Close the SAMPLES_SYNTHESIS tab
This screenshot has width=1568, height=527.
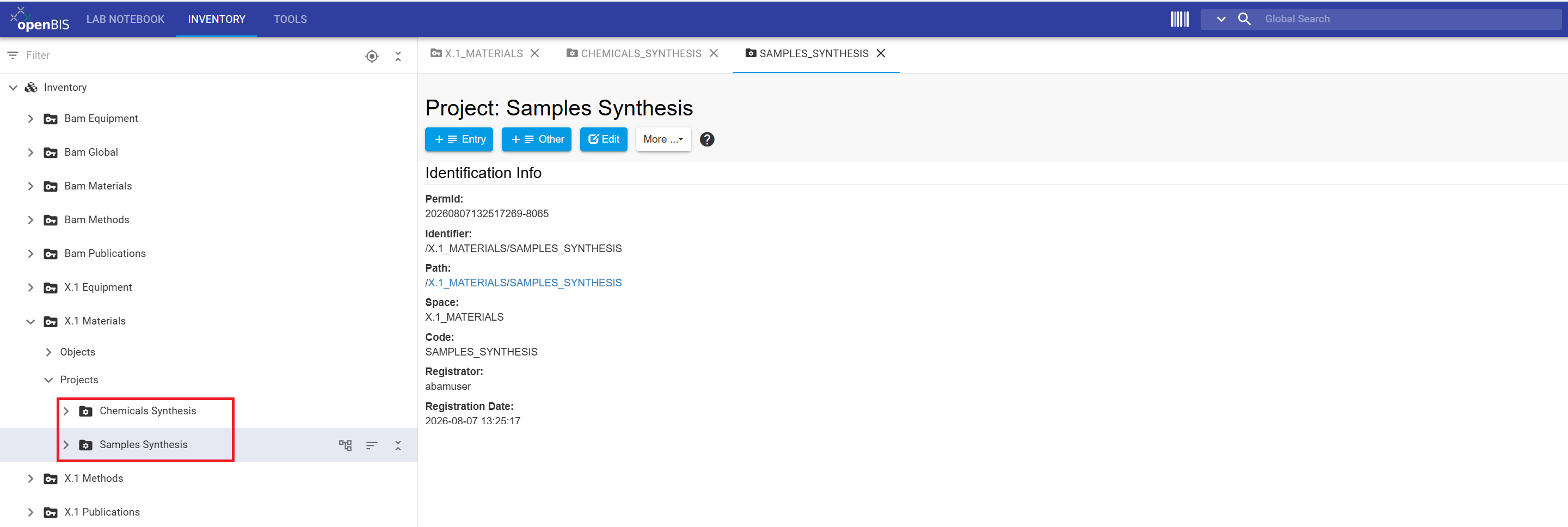coord(881,53)
